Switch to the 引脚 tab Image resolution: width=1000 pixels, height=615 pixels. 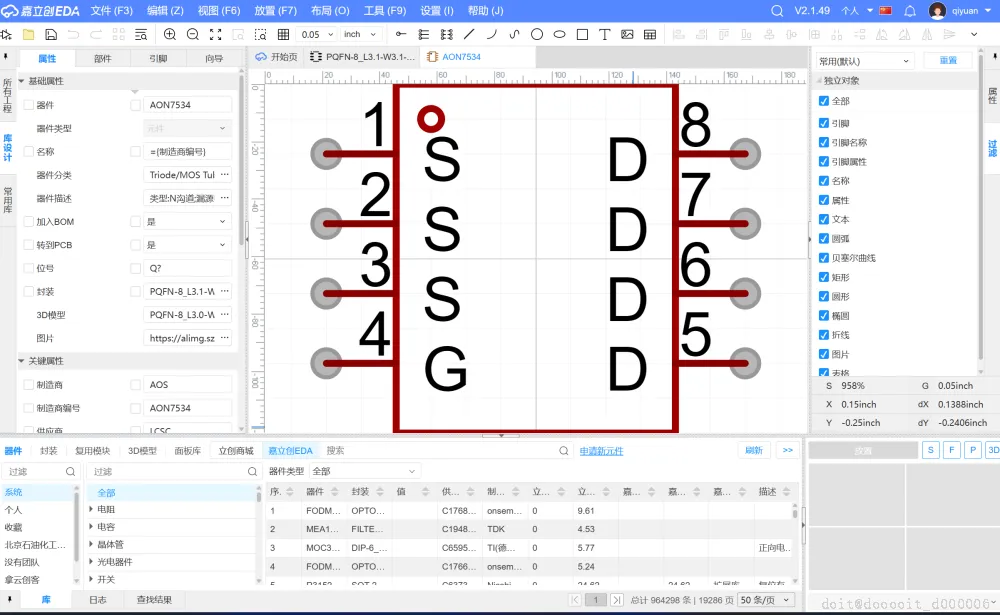click(158, 59)
